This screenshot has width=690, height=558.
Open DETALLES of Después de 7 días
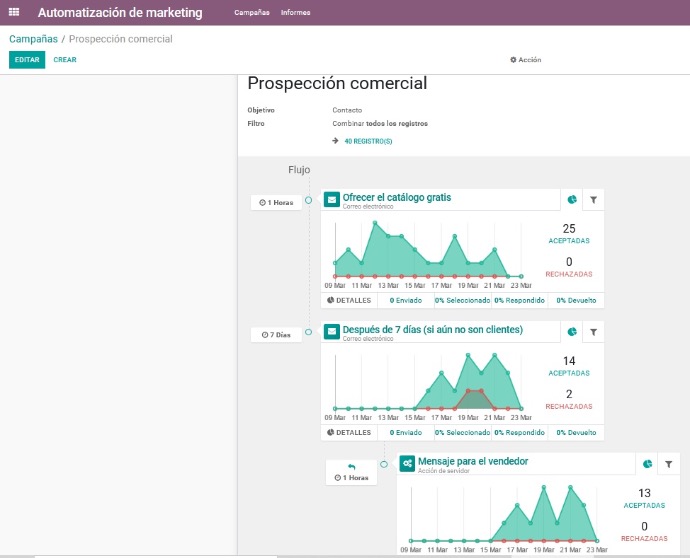[349, 433]
